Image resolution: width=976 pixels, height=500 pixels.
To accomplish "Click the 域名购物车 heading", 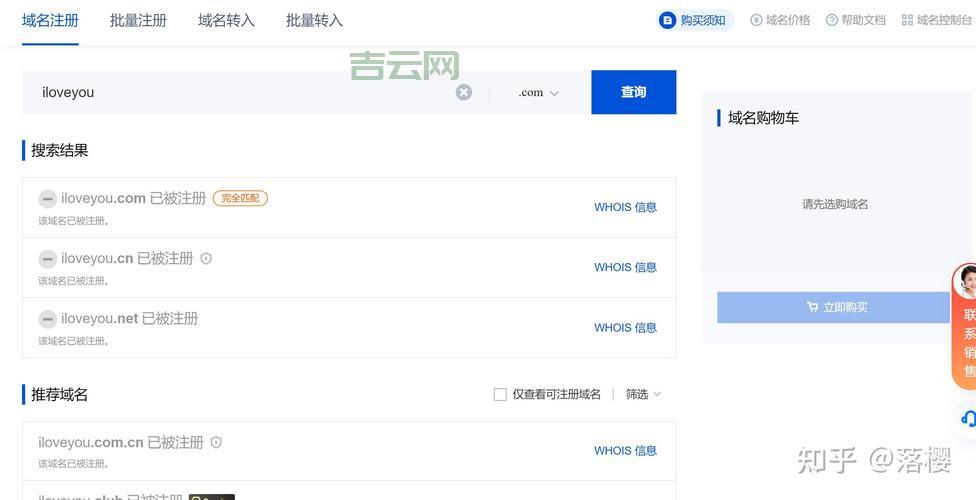I will (763, 118).
